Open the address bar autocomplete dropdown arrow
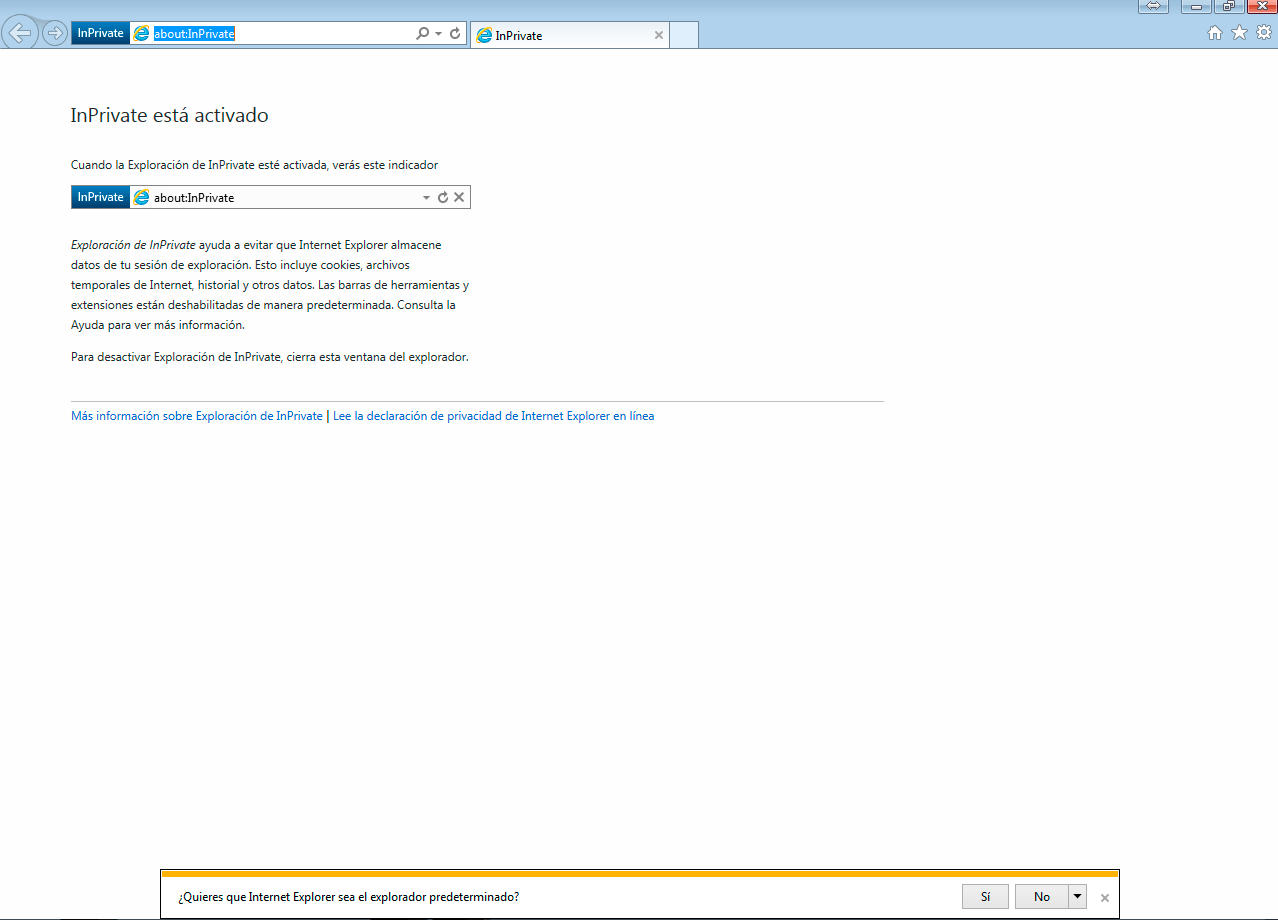The width and height of the screenshot is (1278, 920). pyautogui.click(x=438, y=34)
